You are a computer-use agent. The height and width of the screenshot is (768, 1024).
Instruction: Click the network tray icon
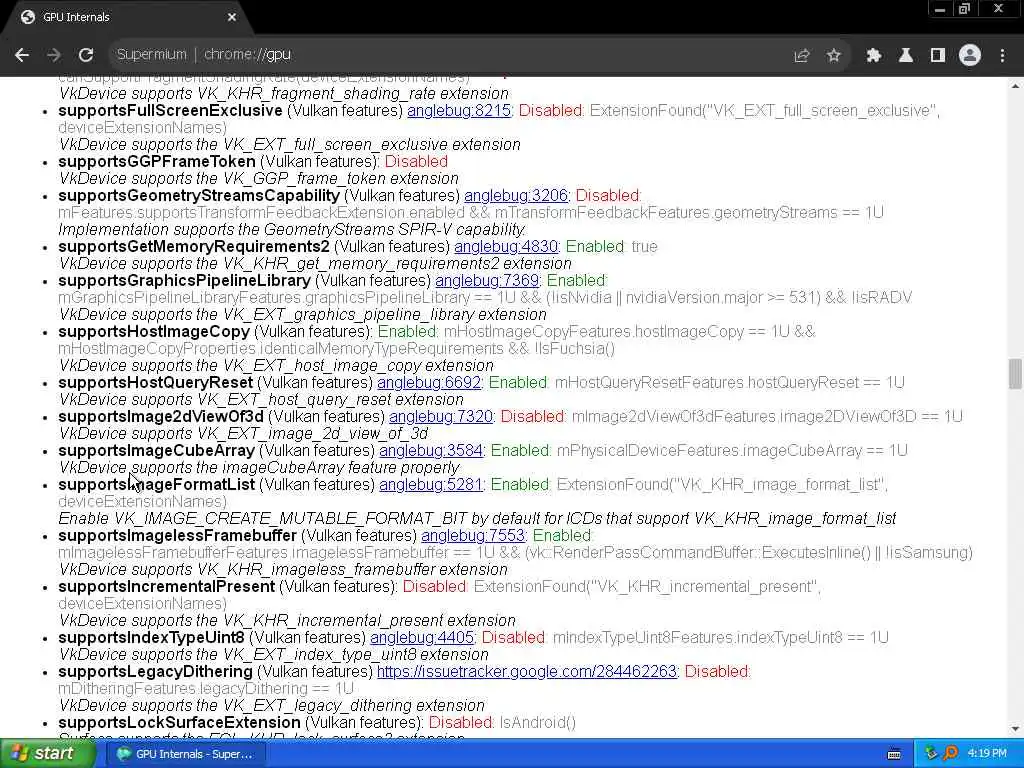point(931,754)
